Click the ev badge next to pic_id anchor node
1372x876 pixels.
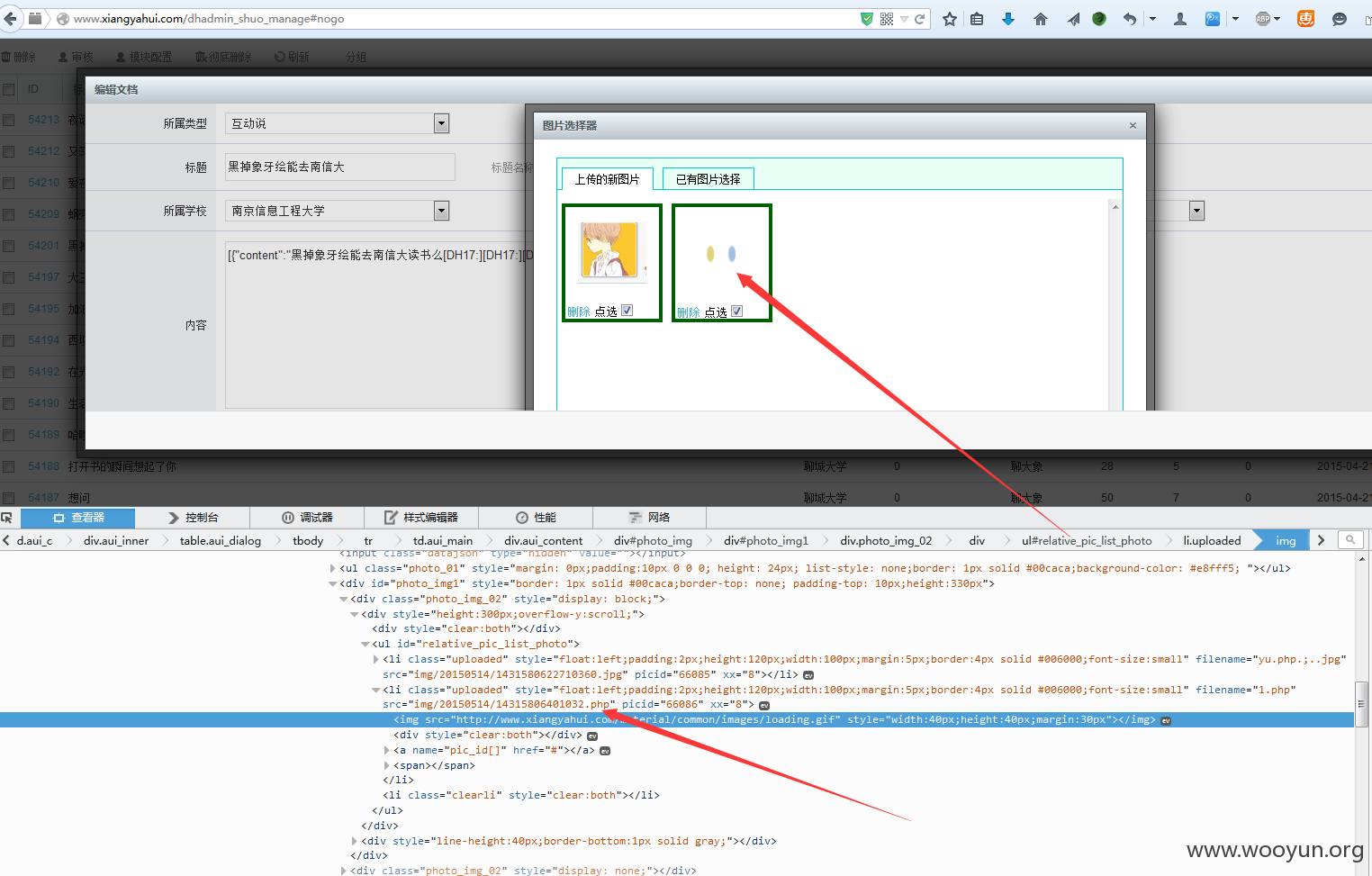[605, 751]
